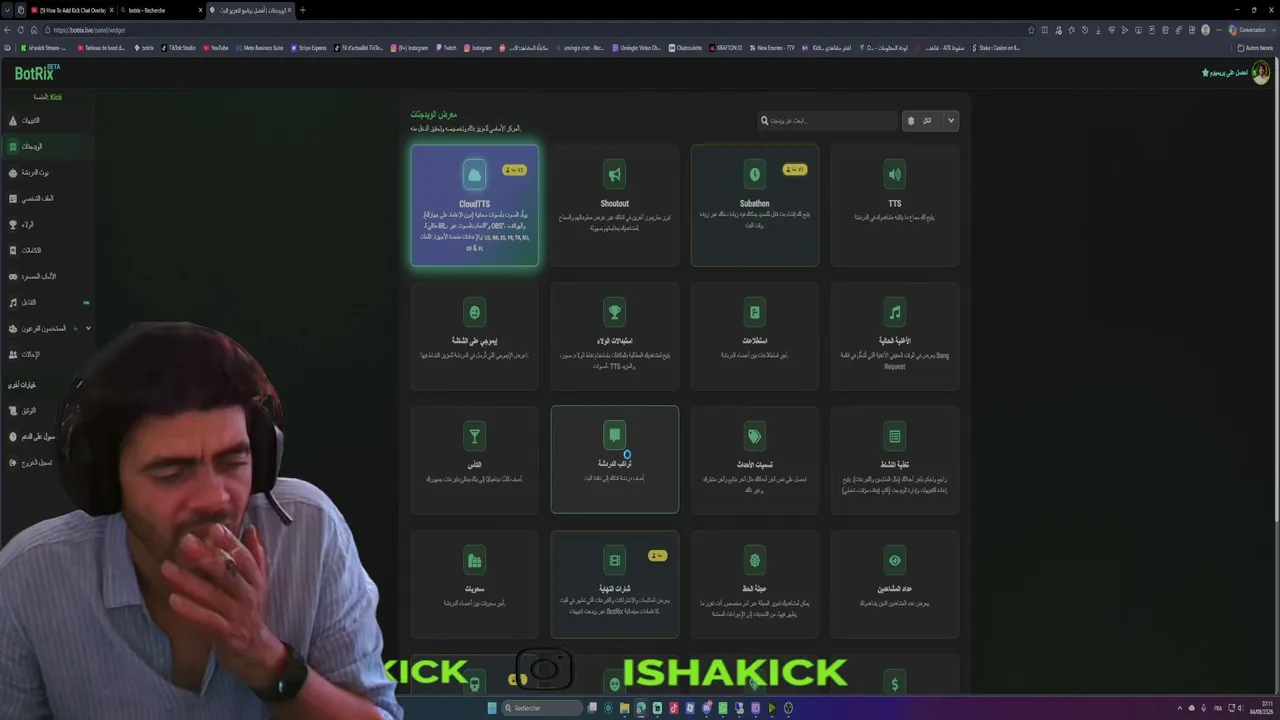Click the taskbar Rechercher search box

click(542, 708)
